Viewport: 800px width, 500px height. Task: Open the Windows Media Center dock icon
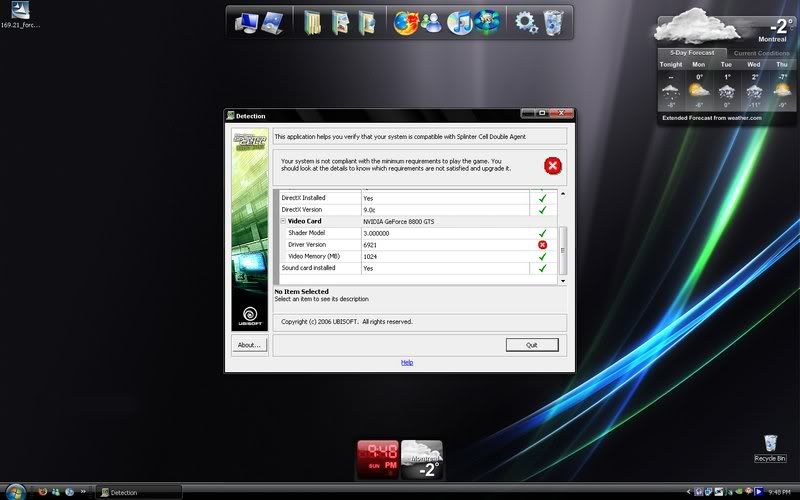point(487,22)
